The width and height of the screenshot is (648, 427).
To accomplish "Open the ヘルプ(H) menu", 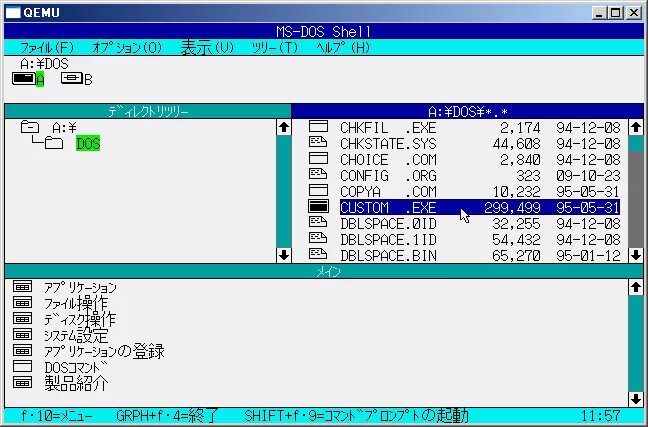I will (x=343, y=48).
